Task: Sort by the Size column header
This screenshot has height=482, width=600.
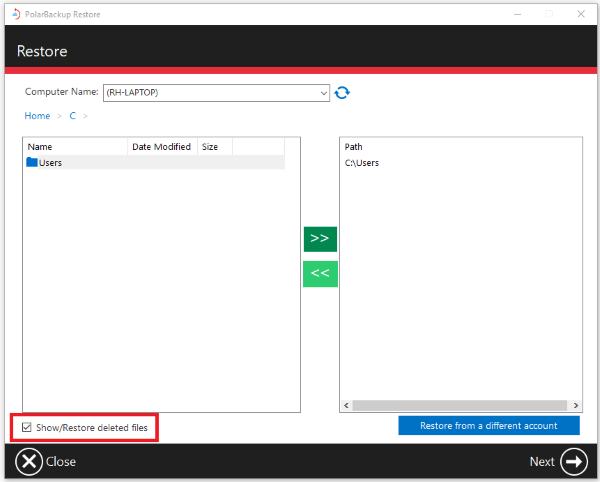Action: tap(214, 147)
